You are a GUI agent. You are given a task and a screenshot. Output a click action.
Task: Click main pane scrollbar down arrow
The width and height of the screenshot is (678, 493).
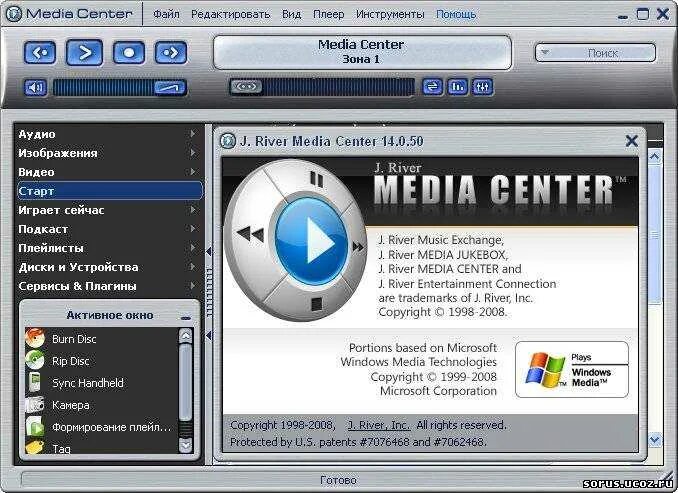[655, 440]
